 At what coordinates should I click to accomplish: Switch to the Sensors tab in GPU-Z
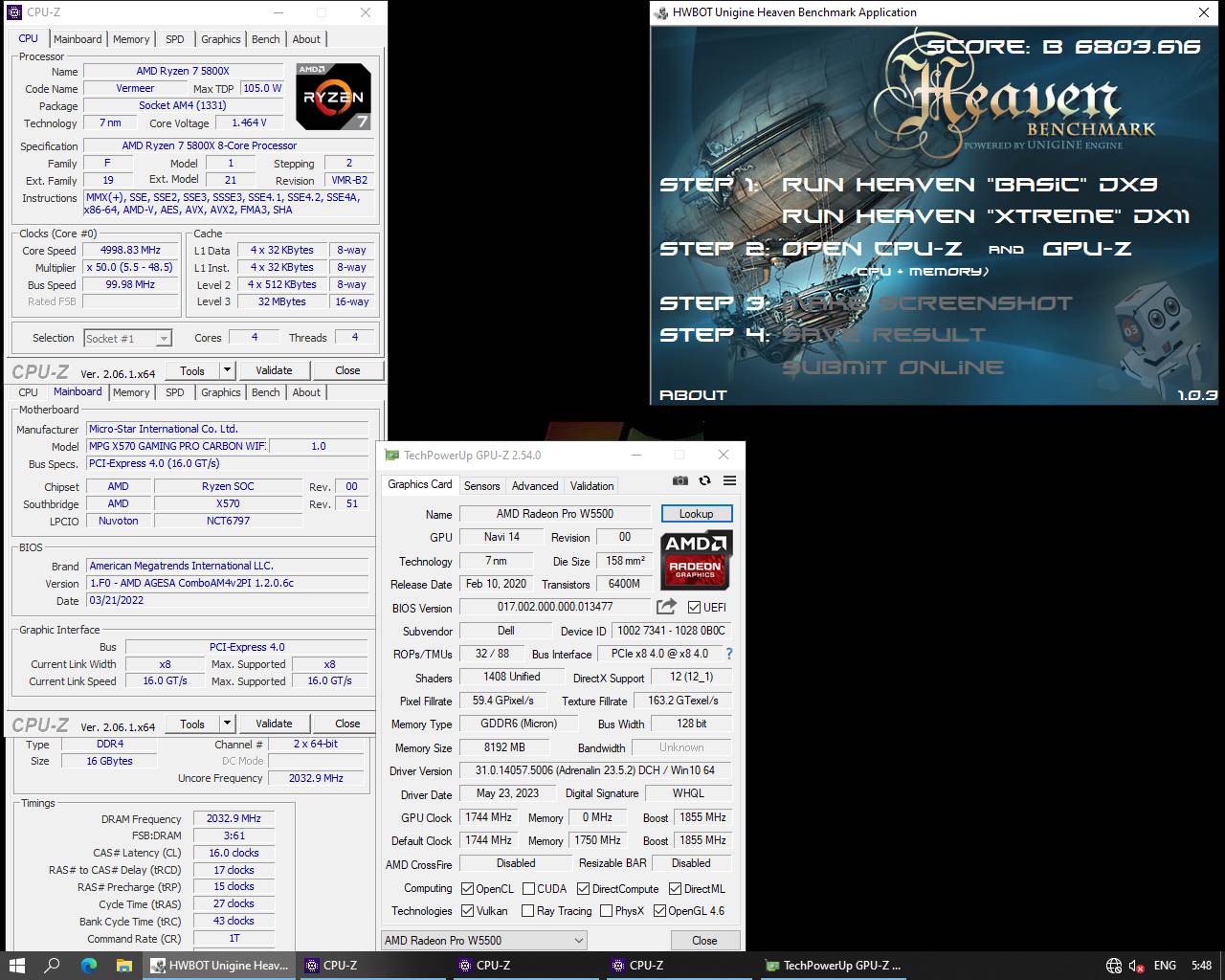coord(481,486)
